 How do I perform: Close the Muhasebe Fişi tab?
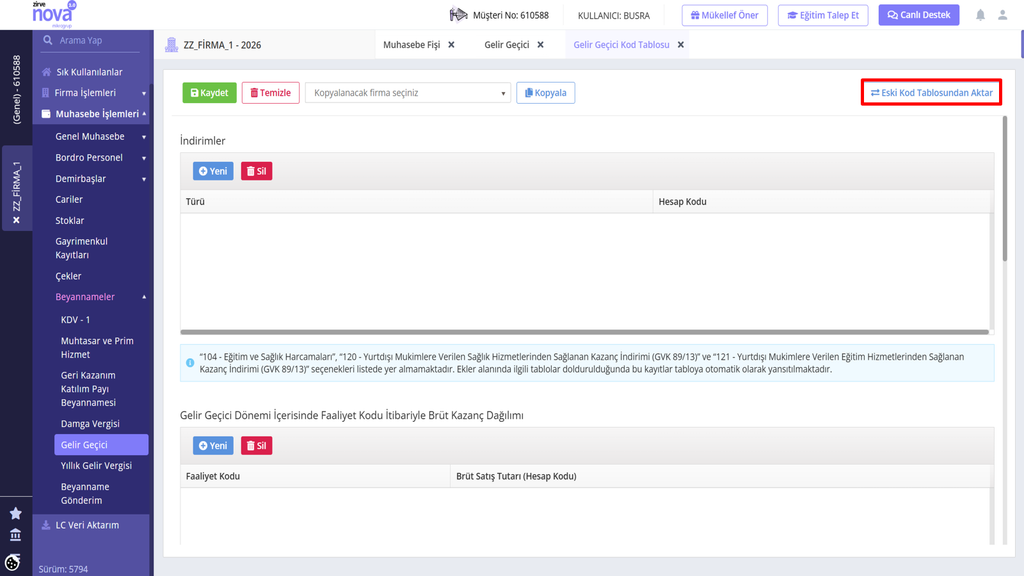coord(451,45)
